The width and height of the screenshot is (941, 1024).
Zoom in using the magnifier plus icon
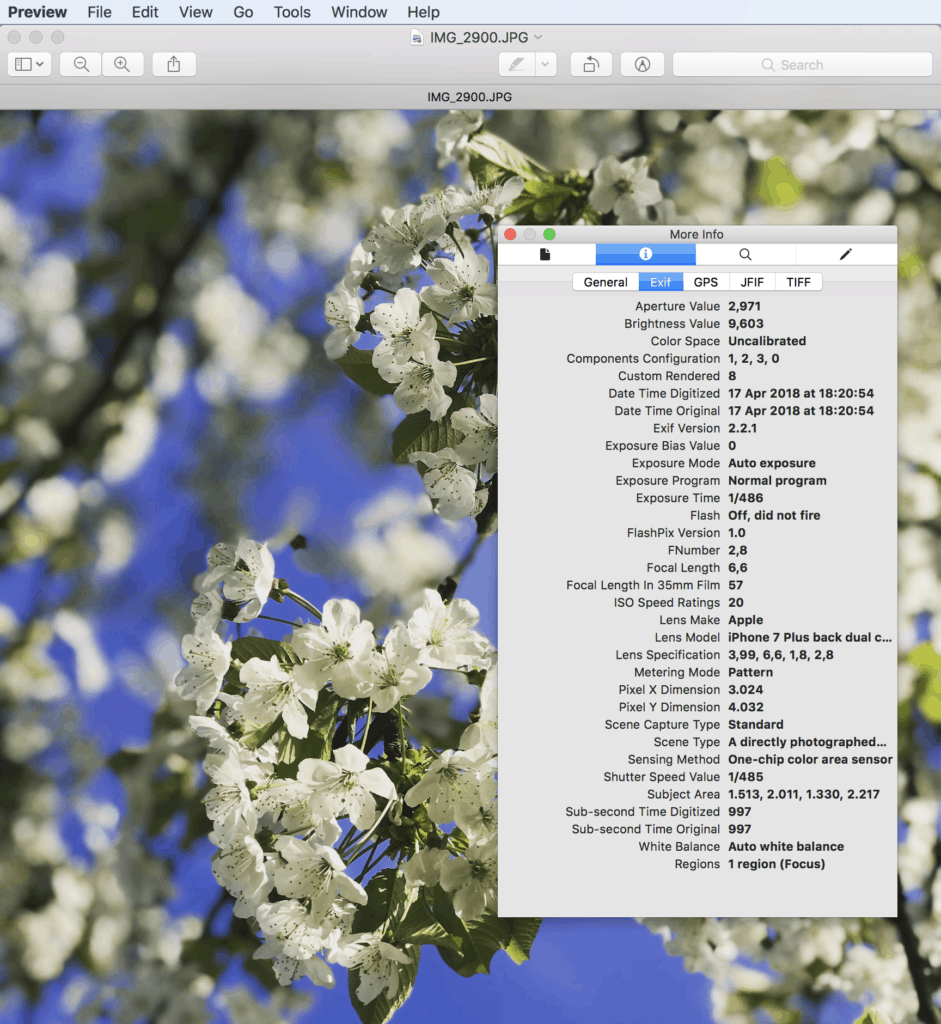(x=120, y=64)
